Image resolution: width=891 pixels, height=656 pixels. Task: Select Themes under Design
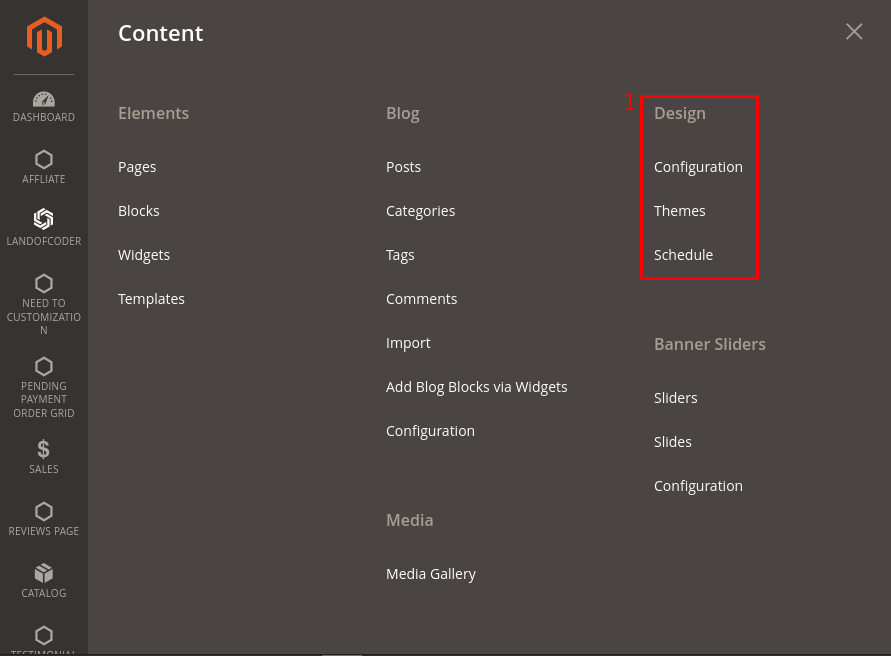pyautogui.click(x=680, y=211)
